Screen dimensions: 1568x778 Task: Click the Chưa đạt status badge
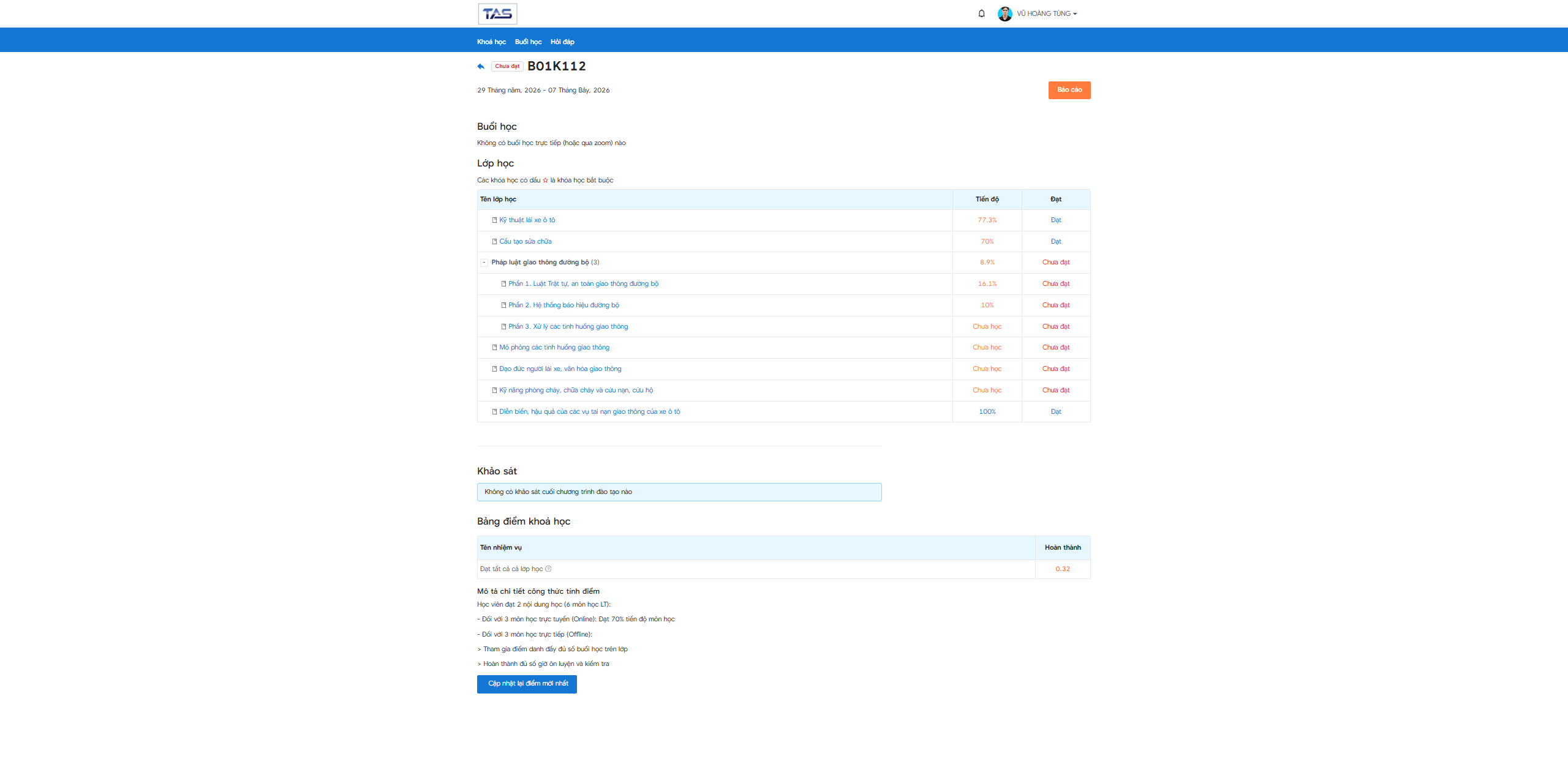point(507,66)
